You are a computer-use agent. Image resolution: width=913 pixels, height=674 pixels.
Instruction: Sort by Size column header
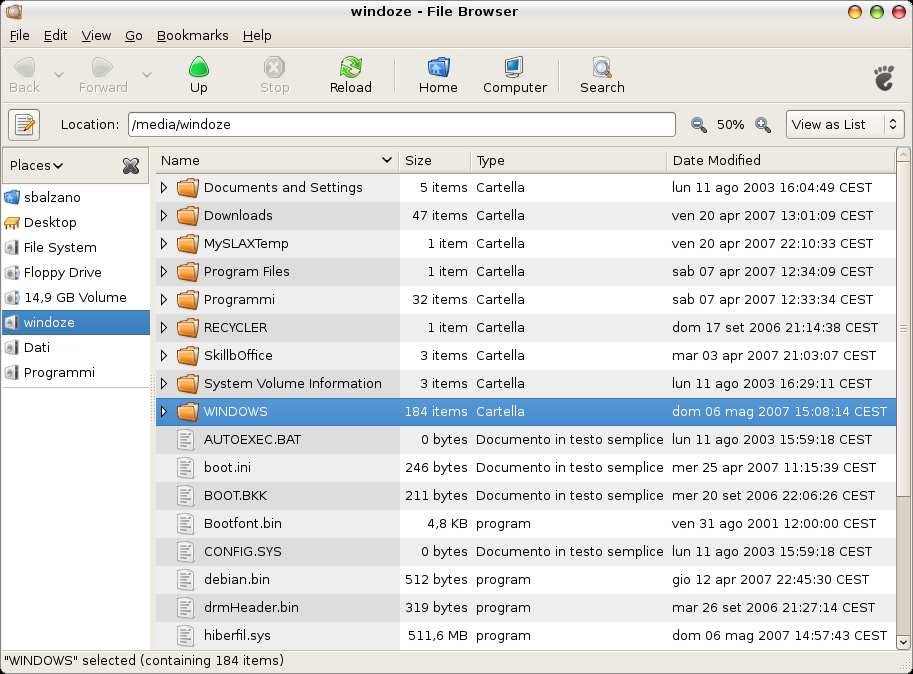pos(434,161)
